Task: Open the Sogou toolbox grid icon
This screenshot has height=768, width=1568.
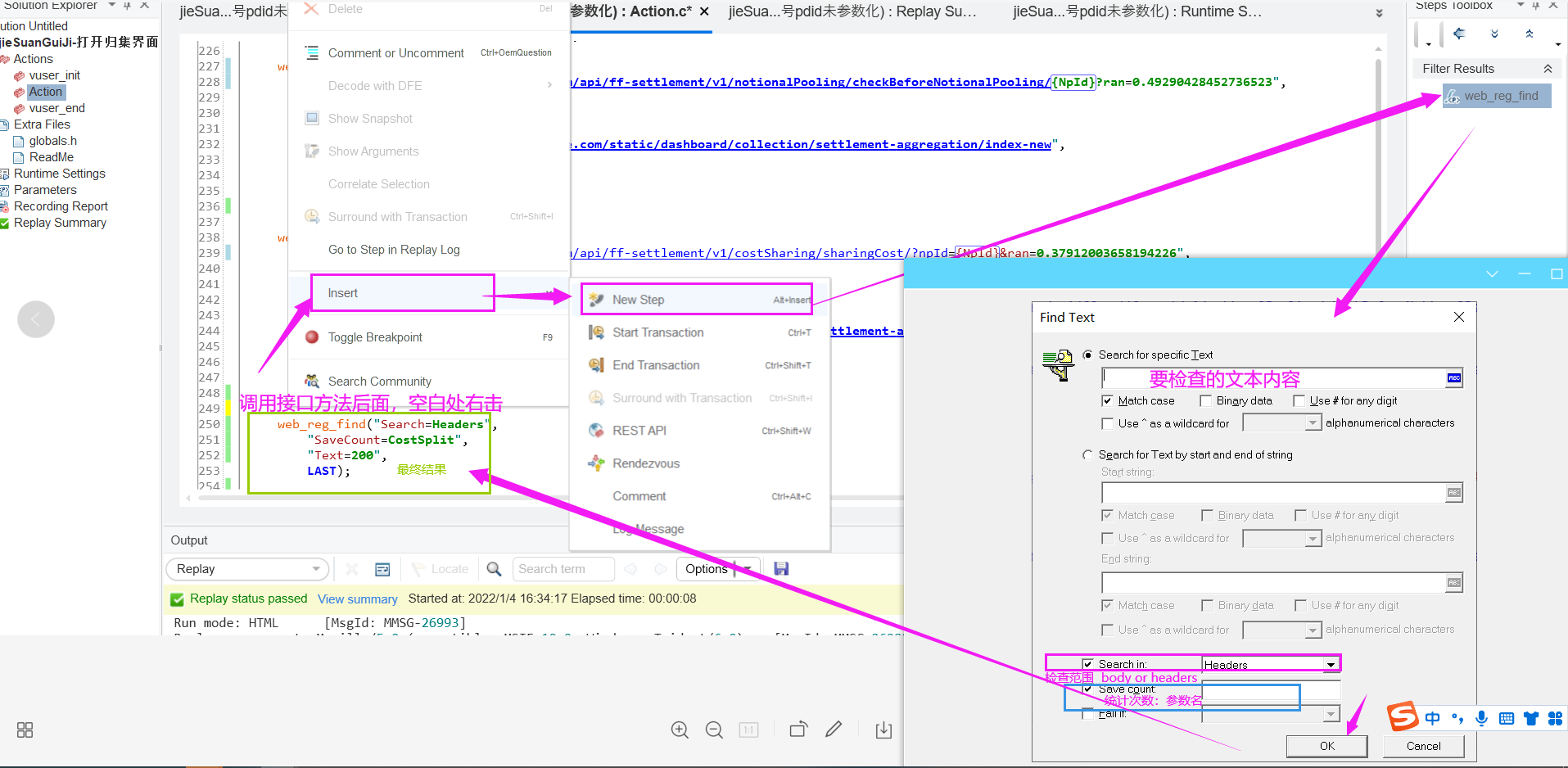Action: (1555, 719)
